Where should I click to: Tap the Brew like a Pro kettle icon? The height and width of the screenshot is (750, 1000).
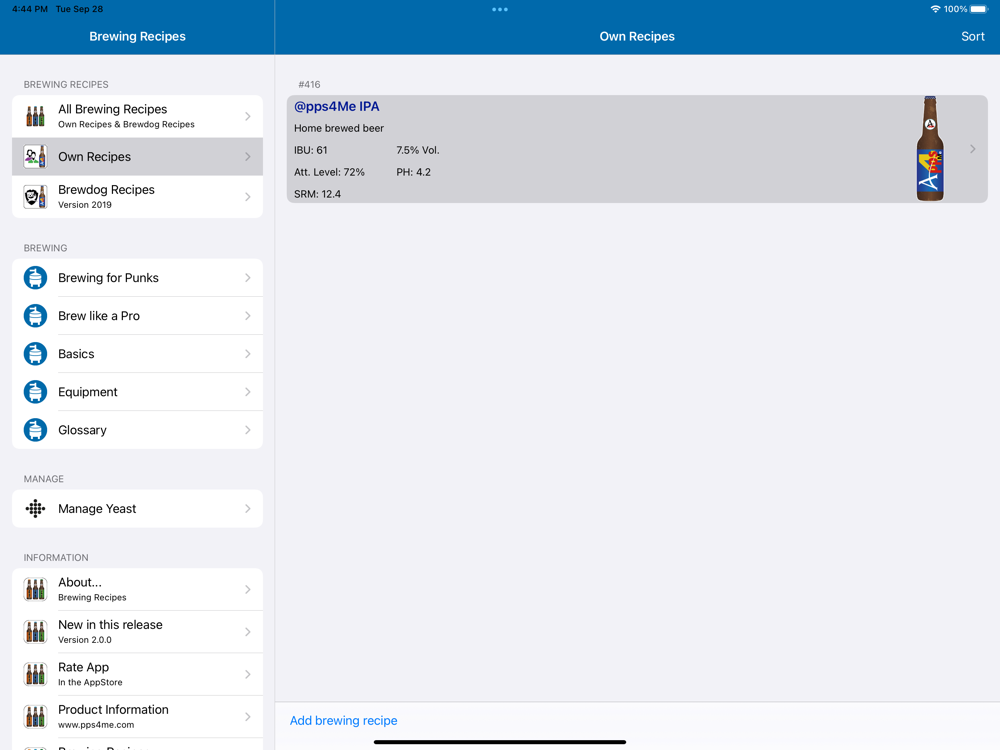(x=35, y=316)
